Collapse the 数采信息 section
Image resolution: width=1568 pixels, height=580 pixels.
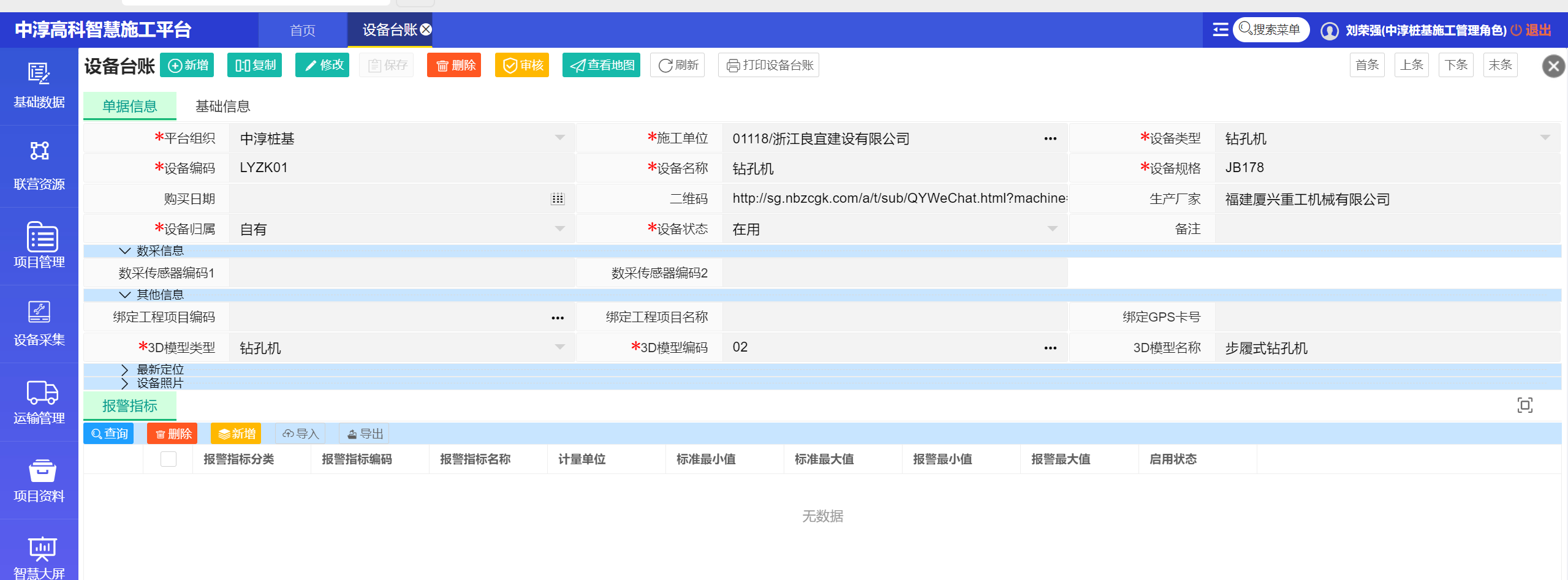click(x=125, y=250)
